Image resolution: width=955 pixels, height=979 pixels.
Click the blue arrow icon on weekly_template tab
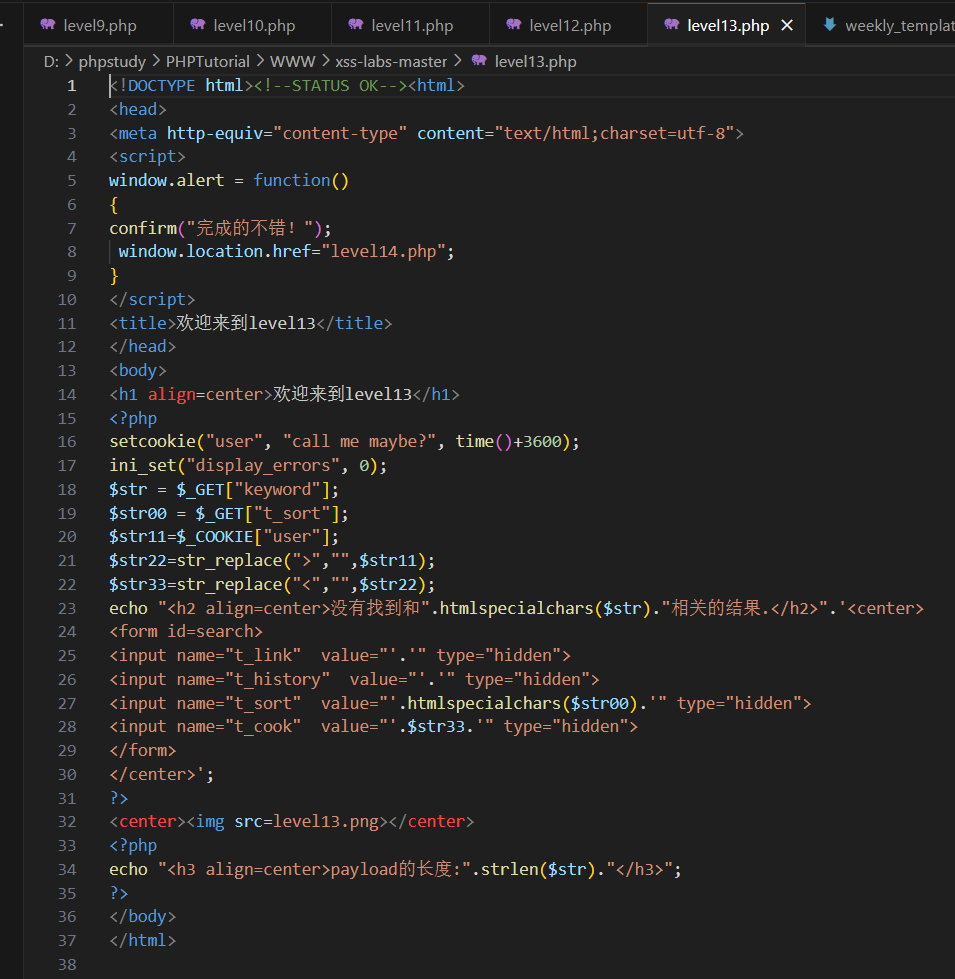click(830, 24)
